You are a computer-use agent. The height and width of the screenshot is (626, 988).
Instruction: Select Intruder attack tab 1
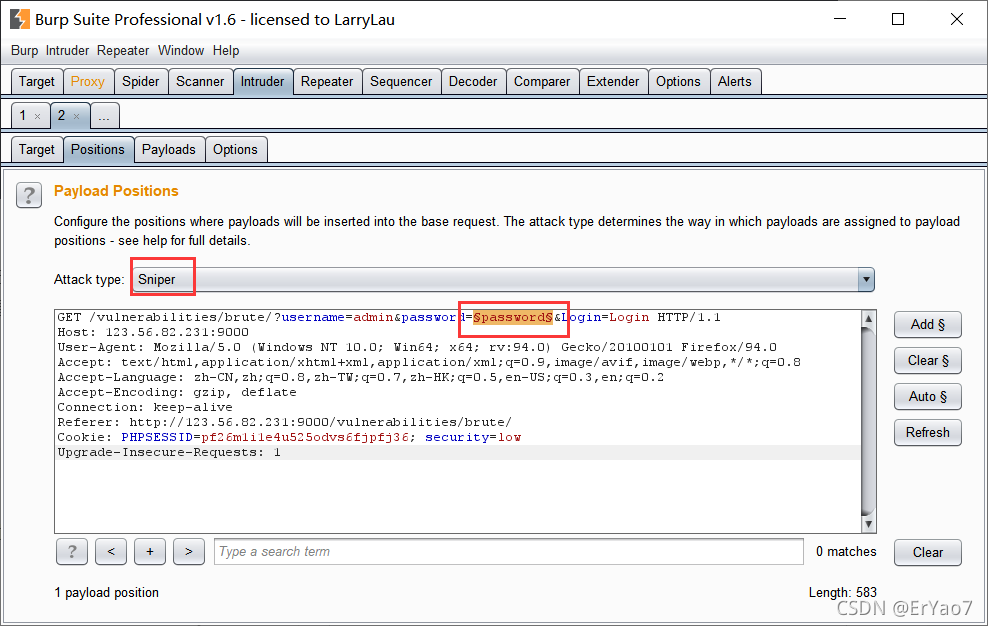pyautogui.click(x=23, y=115)
